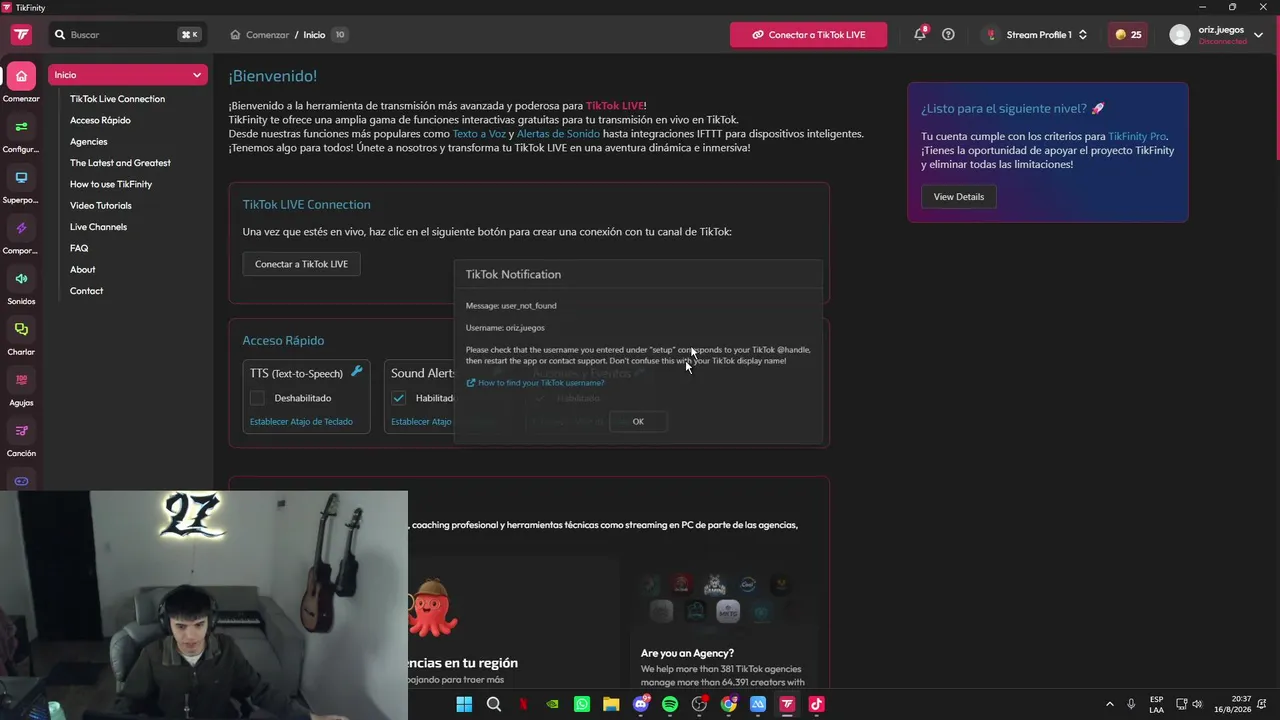Viewport: 1280px width, 720px height.
Task: Open About in the sidebar
Action: [82, 270]
